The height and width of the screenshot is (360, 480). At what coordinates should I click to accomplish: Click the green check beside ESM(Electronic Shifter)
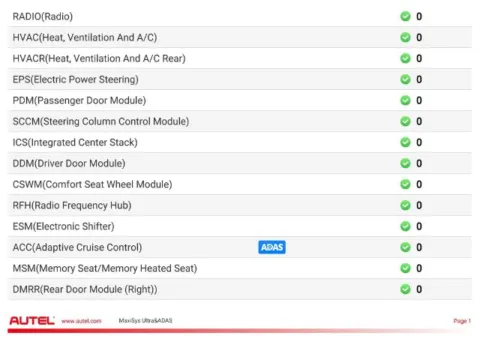click(x=405, y=226)
